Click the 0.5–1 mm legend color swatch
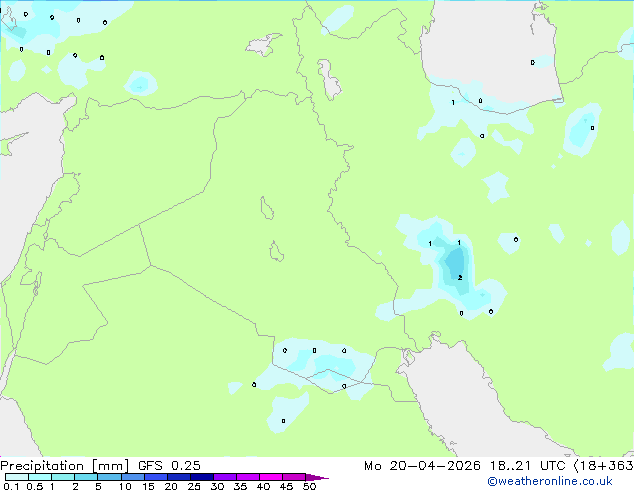The height and width of the screenshot is (490, 634). pos(40,477)
